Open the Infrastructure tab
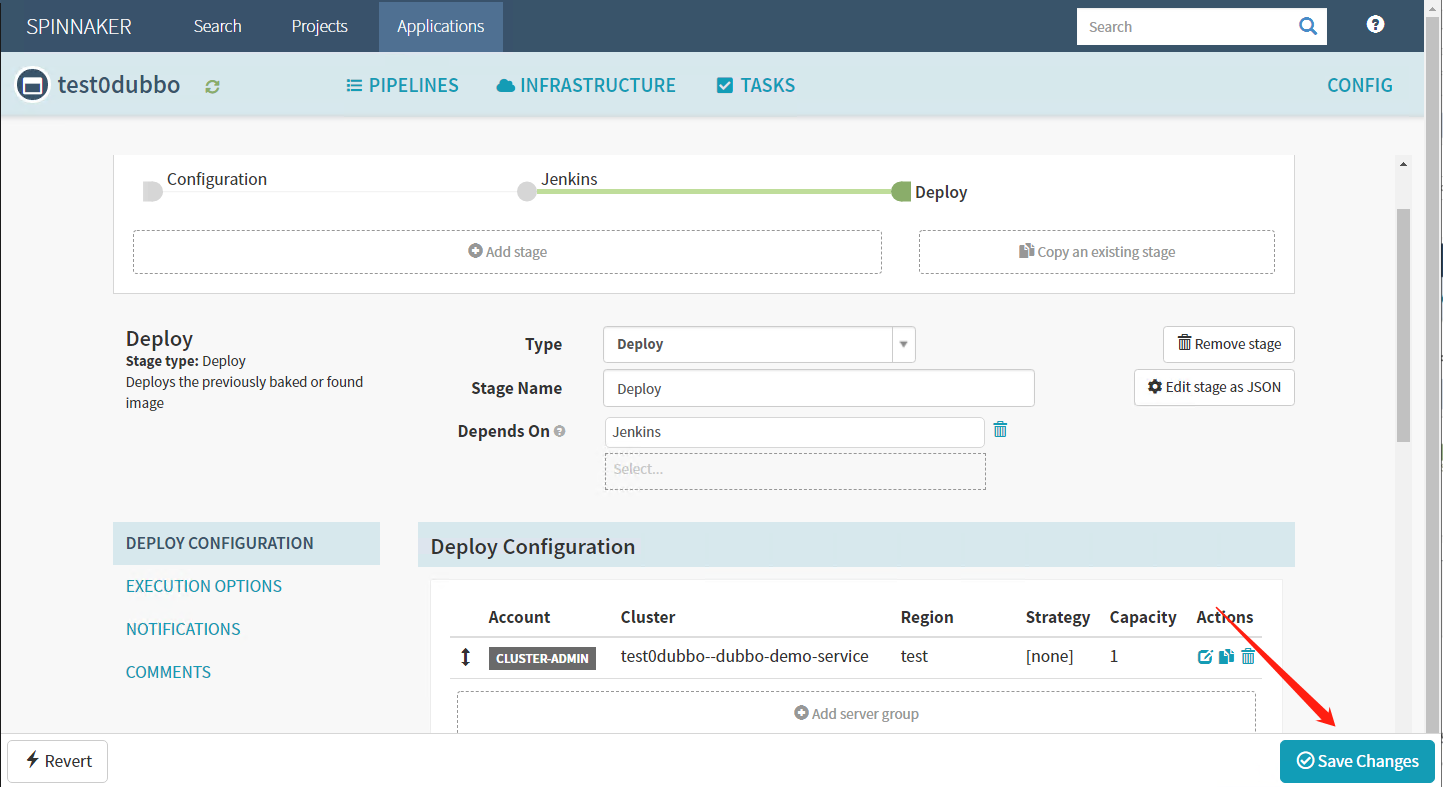 click(x=586, y=86)
